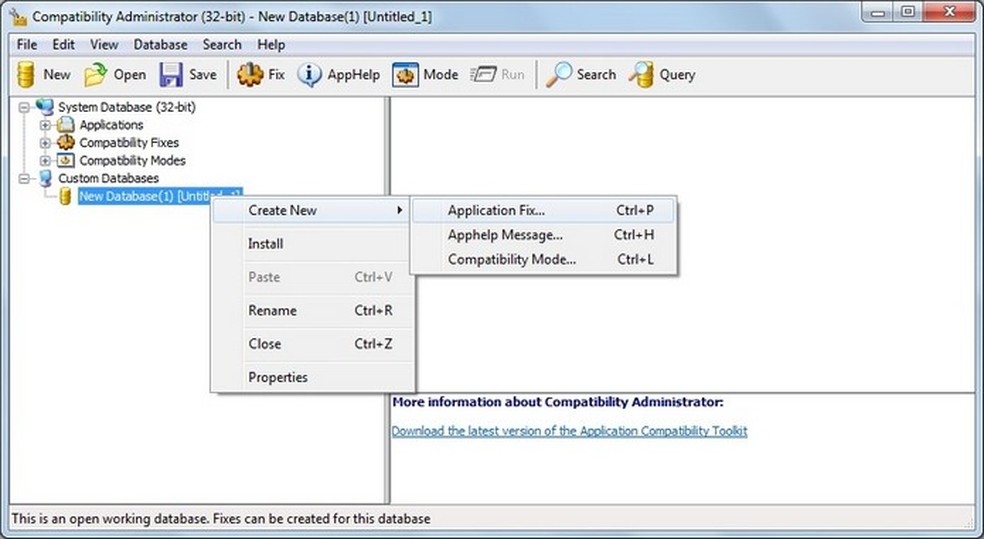Launch the Search magnifier icon

[x=559, y=75]
